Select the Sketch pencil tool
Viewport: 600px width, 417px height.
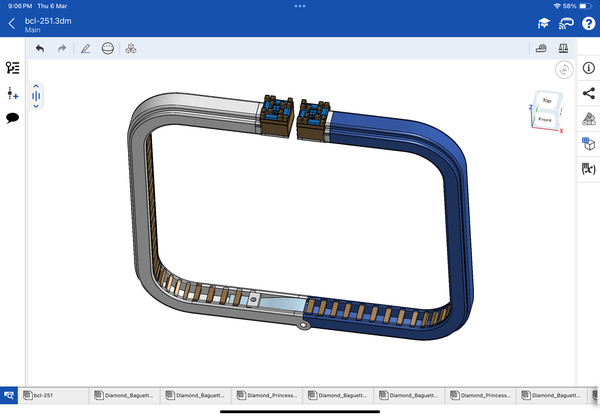[85, 48]
